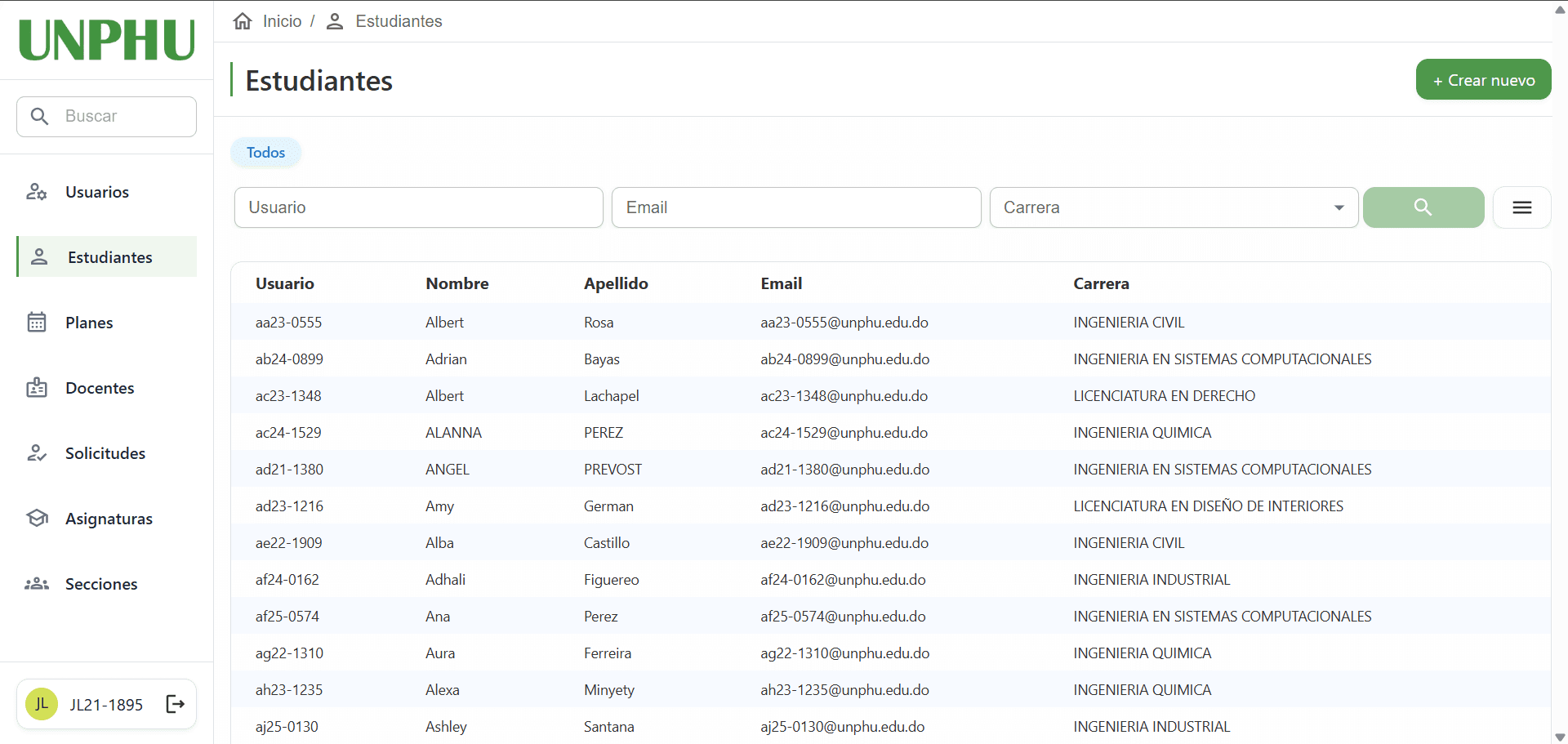Viewport: 1568px width, 744px height.
Task: Click JL21-1895 username label
Action: (106, 705)
